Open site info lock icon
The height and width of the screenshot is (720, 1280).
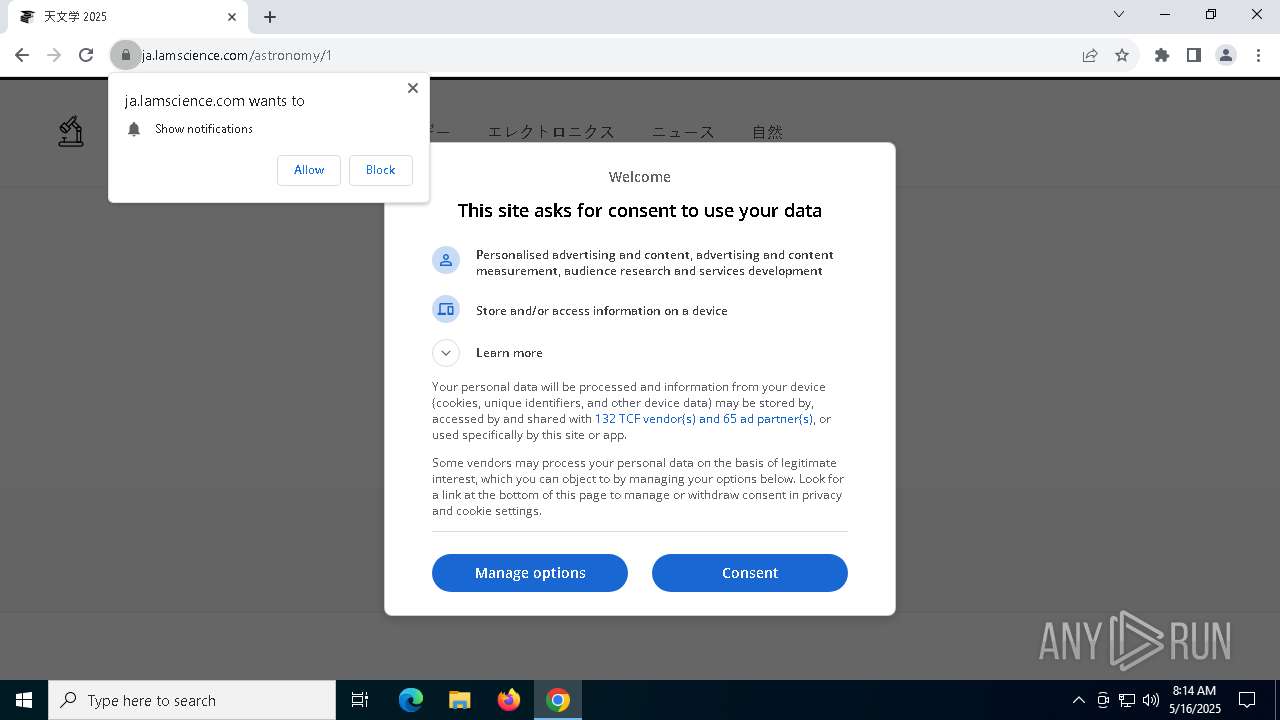coord(126,55)
